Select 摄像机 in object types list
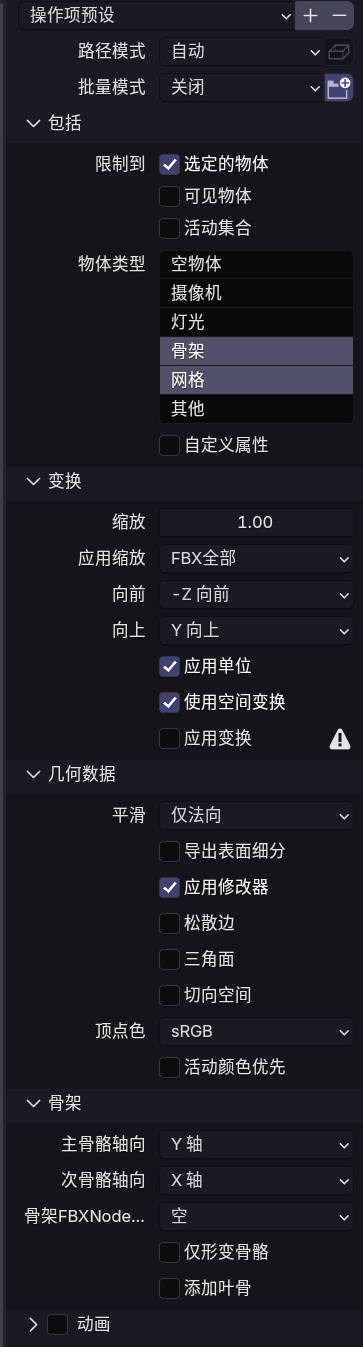The width and height of the screenshot is (363, 1347). coord(256,293)
